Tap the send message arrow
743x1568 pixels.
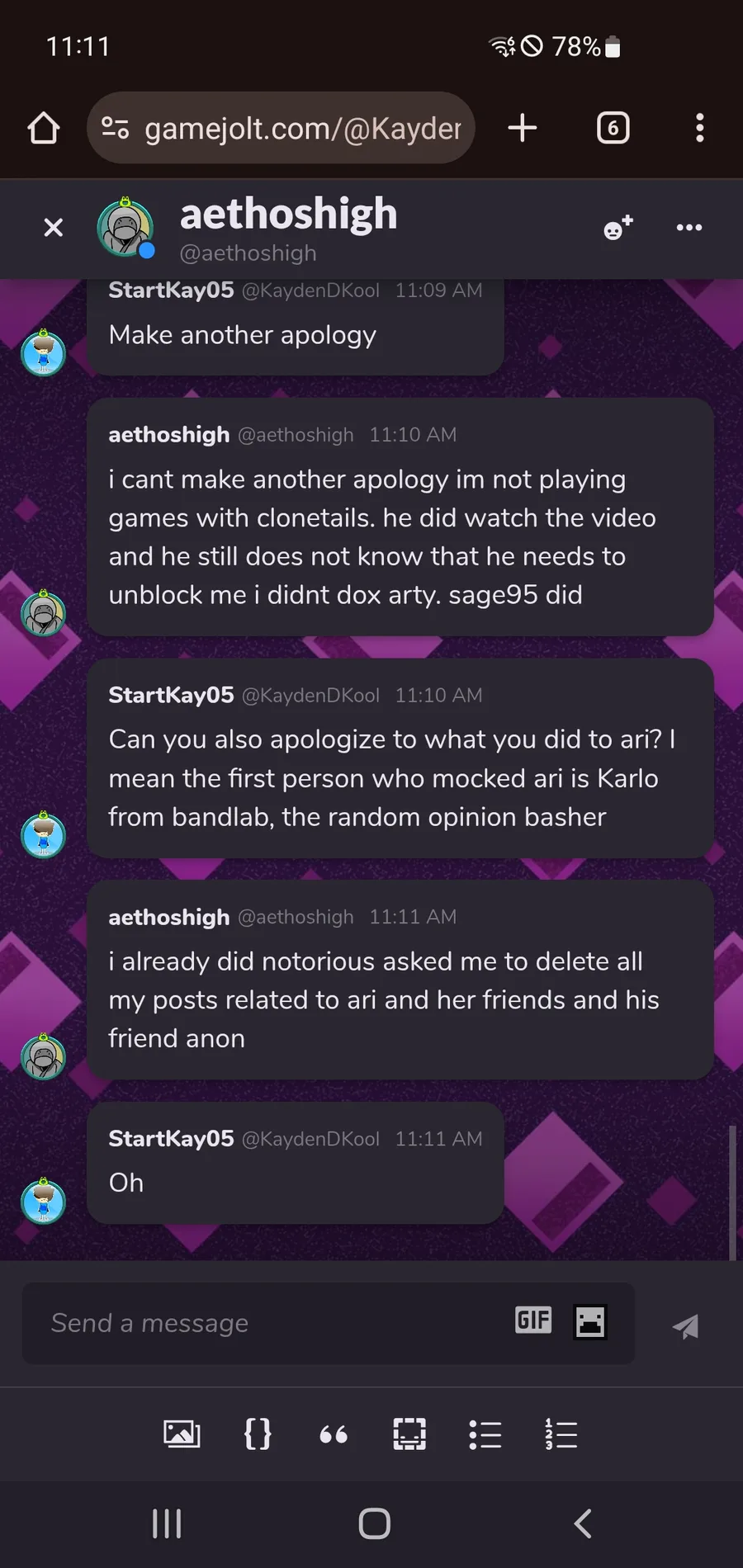tap(685, 1326)
